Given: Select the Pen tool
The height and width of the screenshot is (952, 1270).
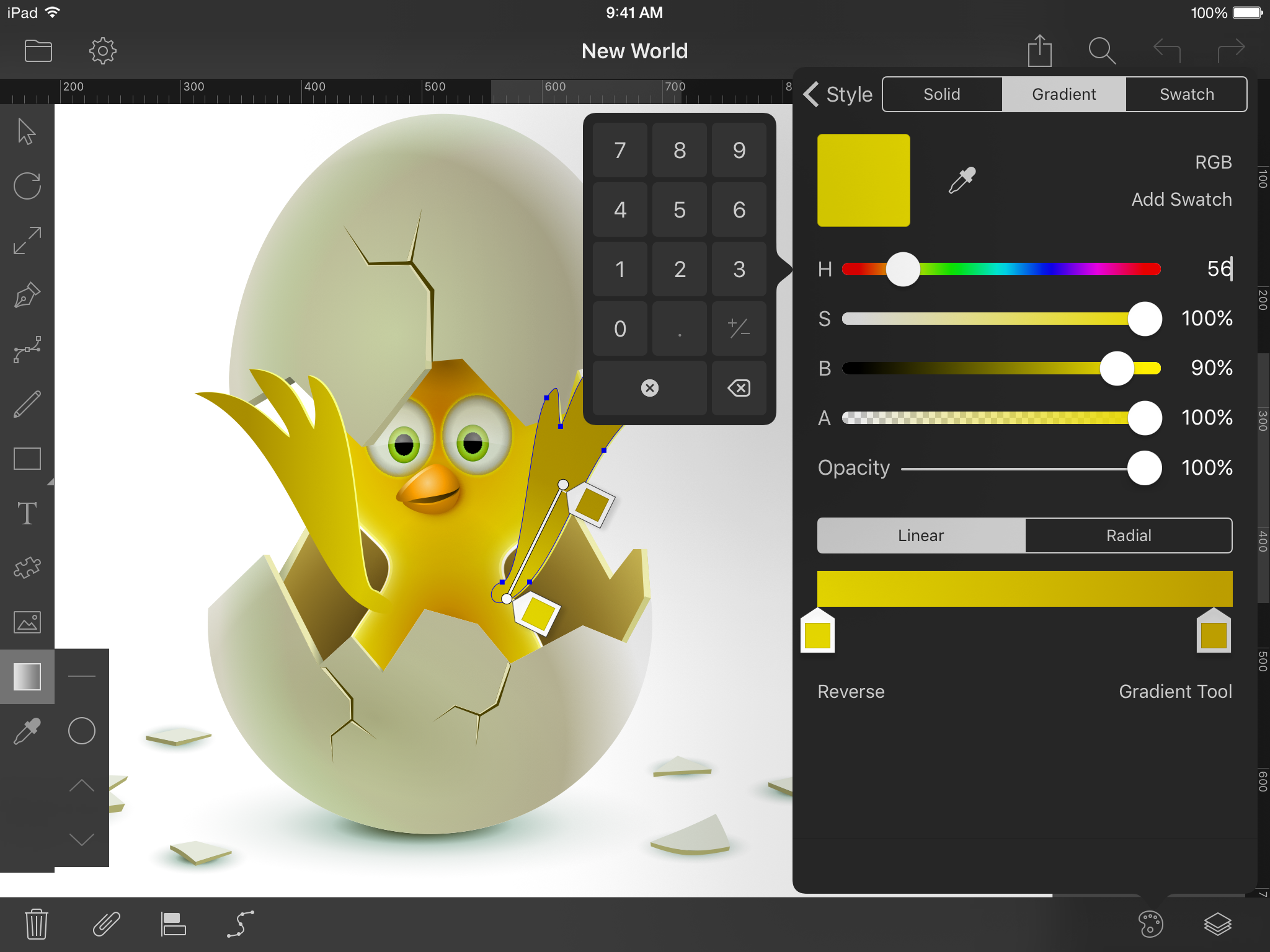Looking at the screenshot, I should pos(27,296).
